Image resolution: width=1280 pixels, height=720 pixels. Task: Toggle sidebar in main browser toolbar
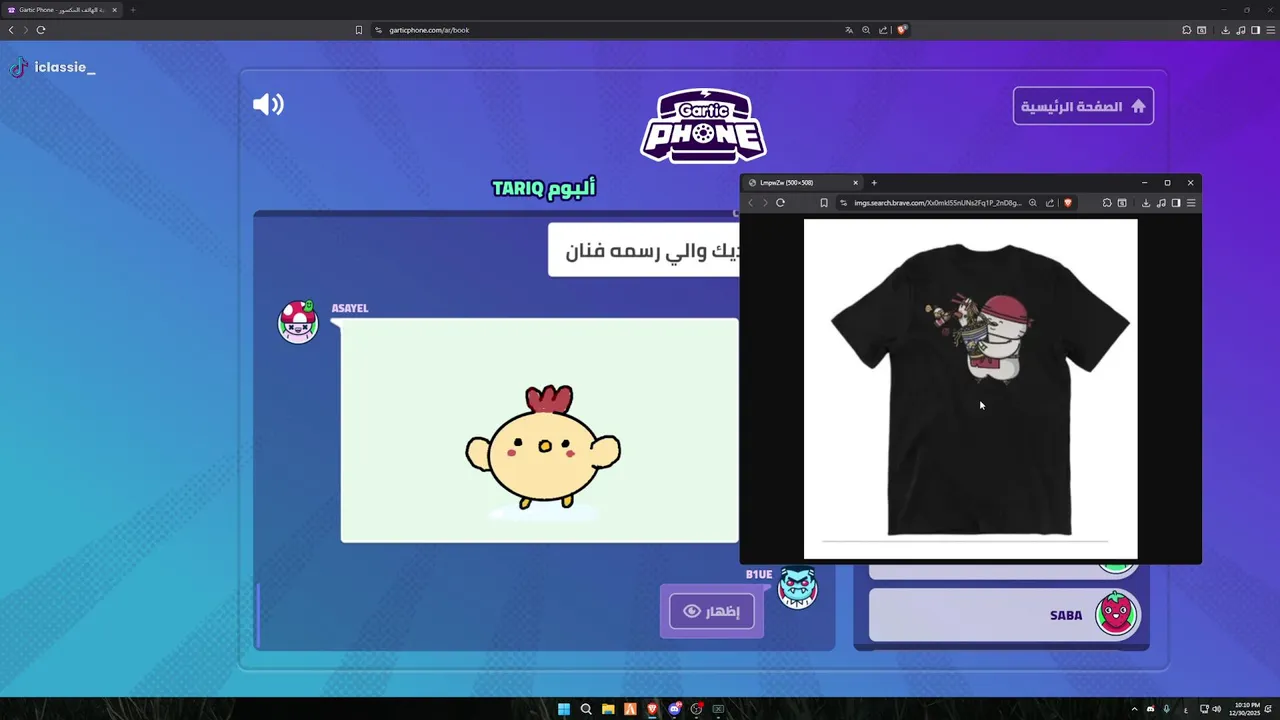pyautogui.click(x=1256, y=30)
